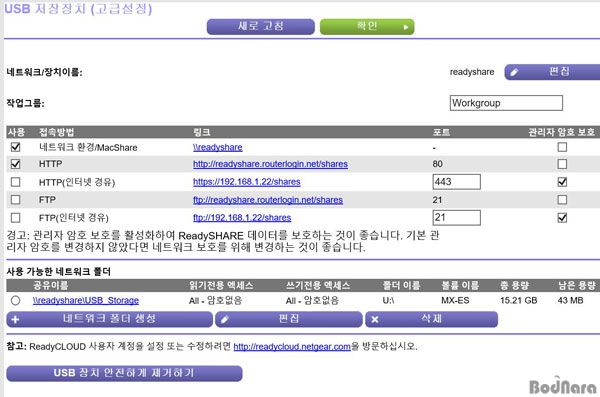Click the Workgroup input field
Screen dimensions: 600x397
click(x=506, y=103)
